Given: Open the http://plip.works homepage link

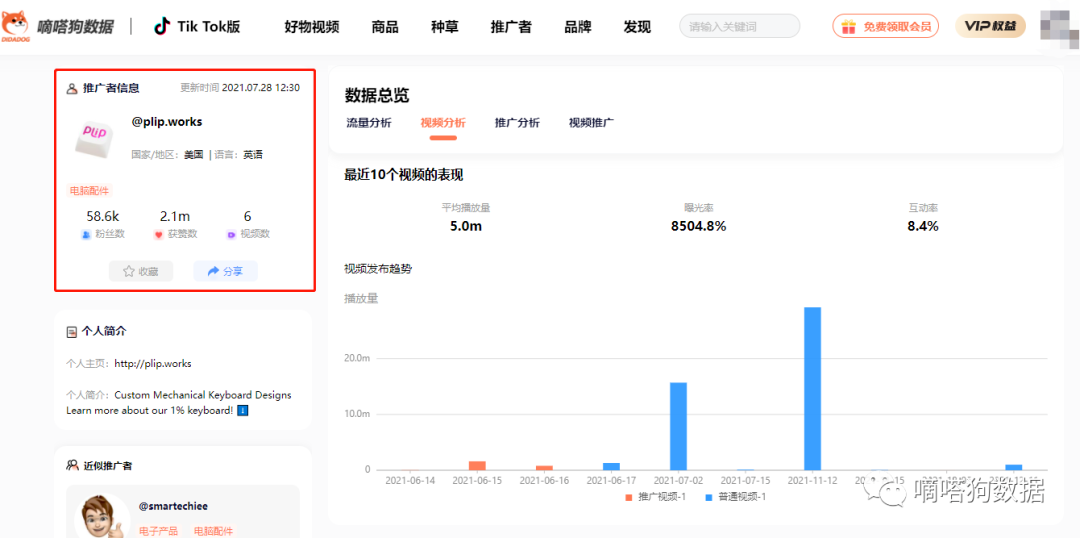Looking at the screenshot, I should [152, 363].
